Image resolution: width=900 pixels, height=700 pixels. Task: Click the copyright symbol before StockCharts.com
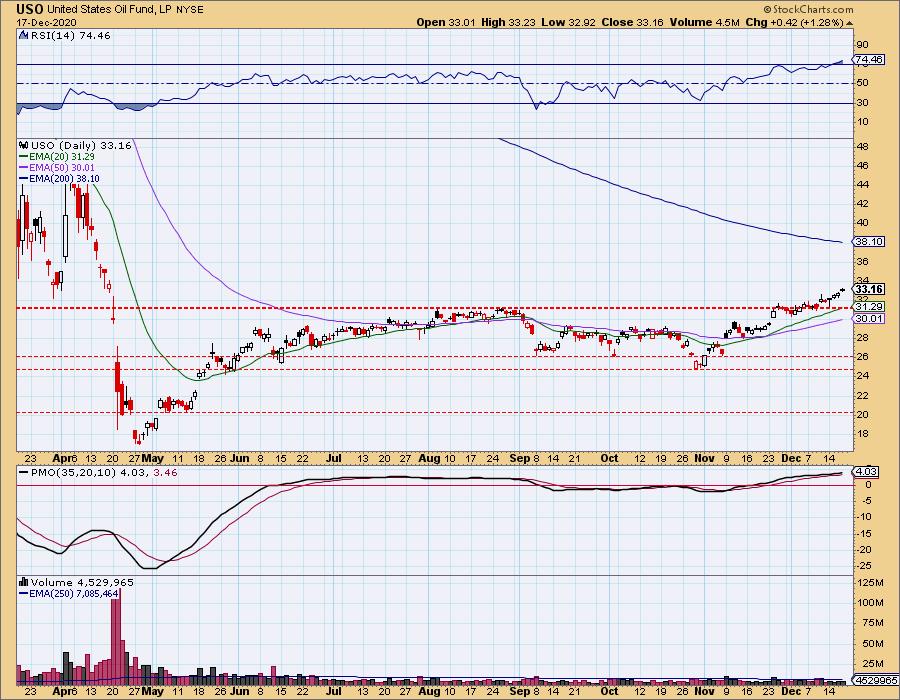(768, 9)
